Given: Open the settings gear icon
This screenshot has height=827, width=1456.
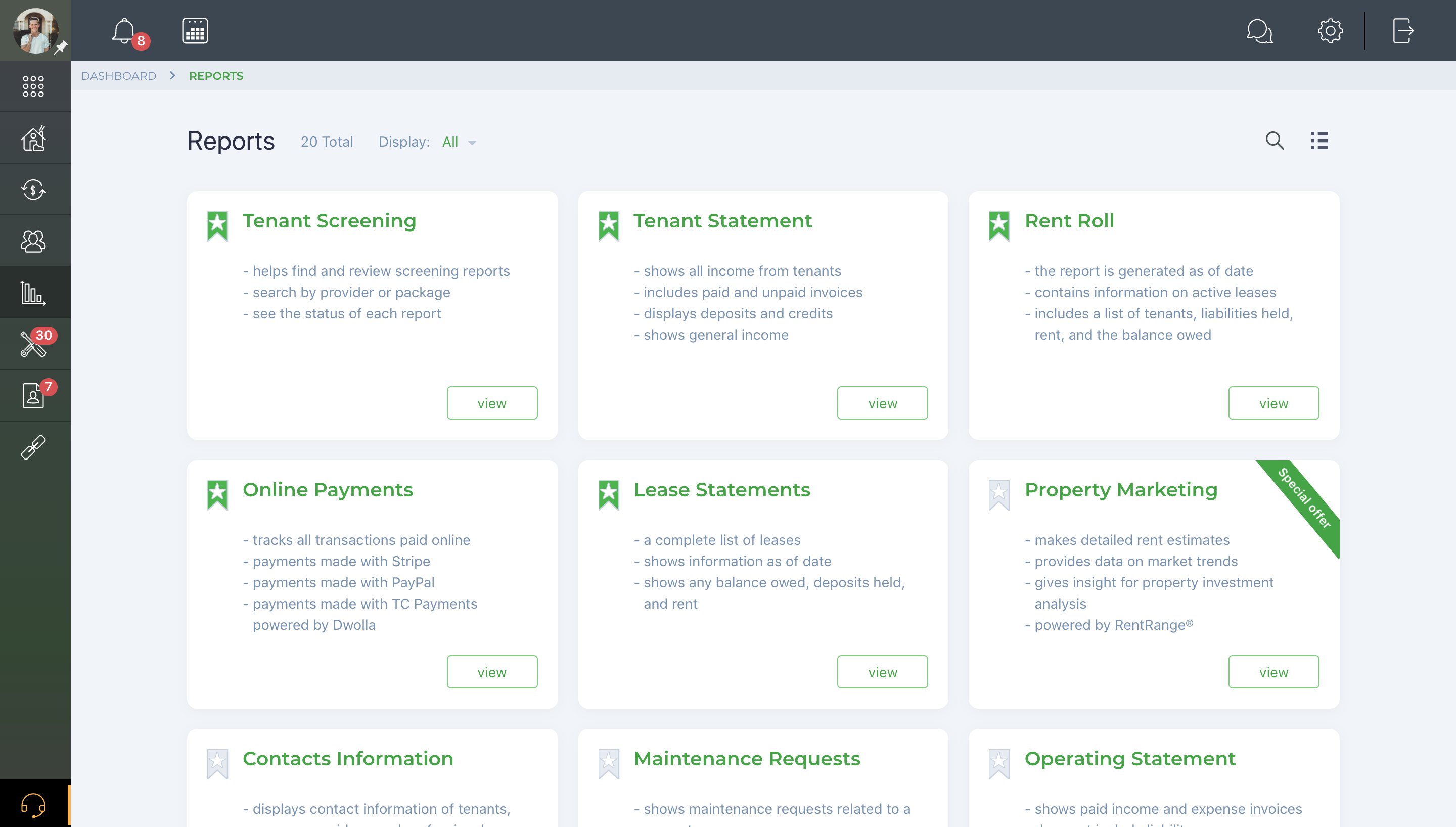Looking at the screenshot, I should 1330,31.
